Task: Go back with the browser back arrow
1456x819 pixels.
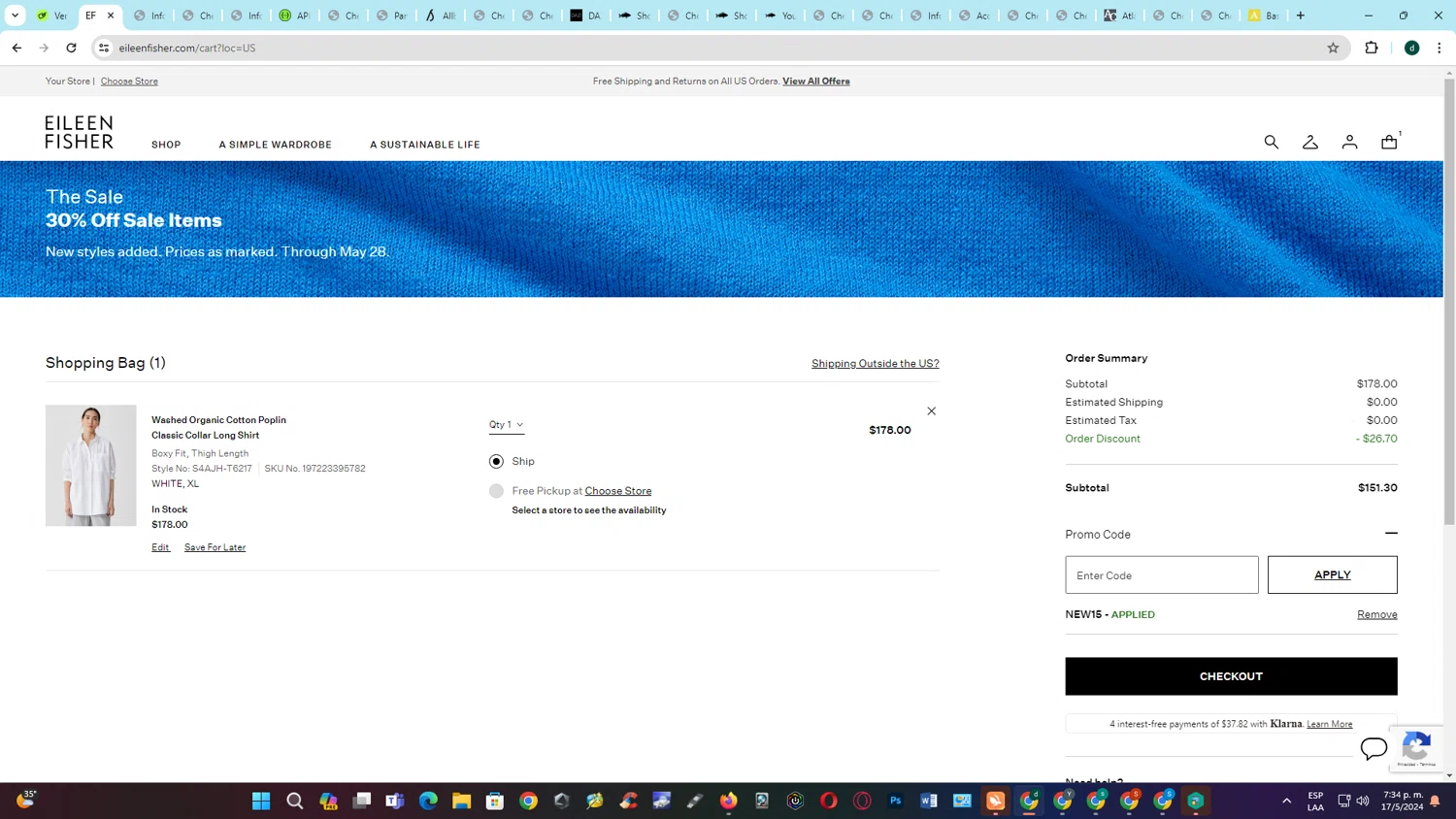Action: point(17,48)
